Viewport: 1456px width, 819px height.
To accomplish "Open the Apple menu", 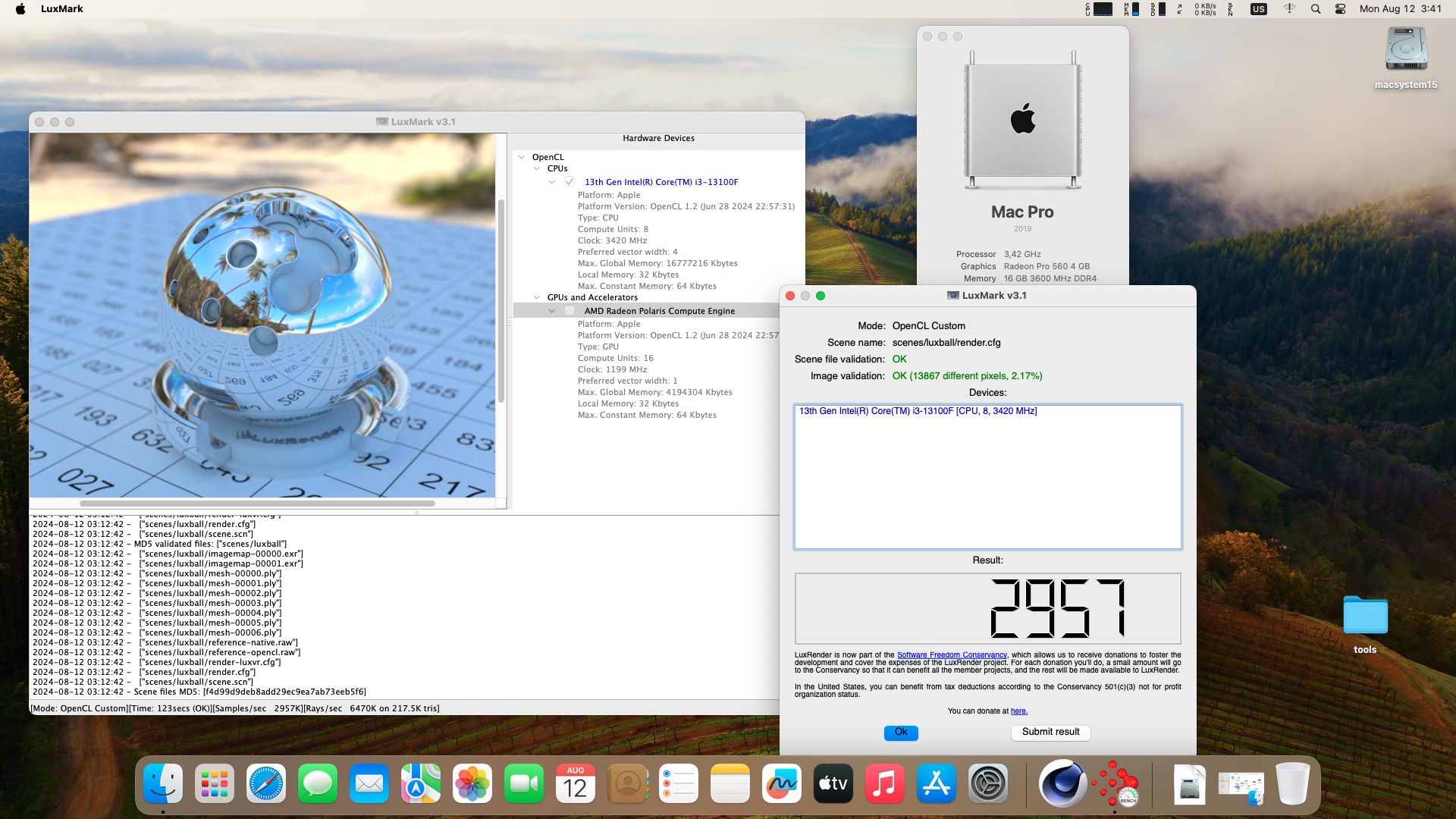I will click(x=20, y=9).
